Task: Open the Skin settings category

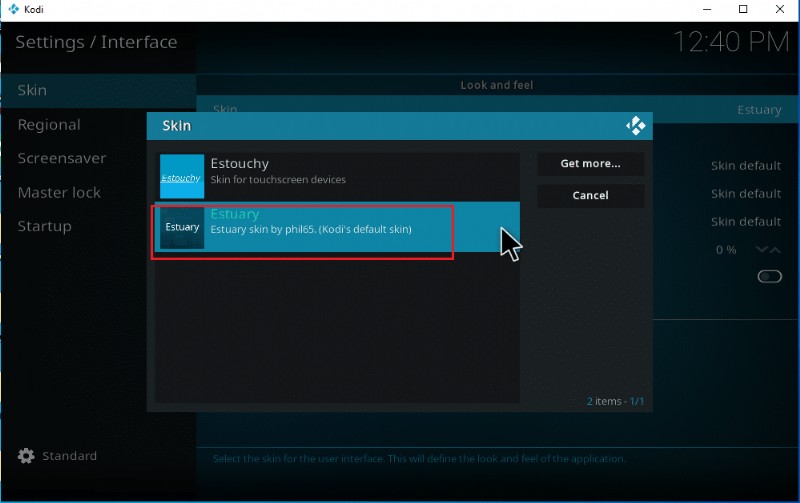Action: [98, 90]
